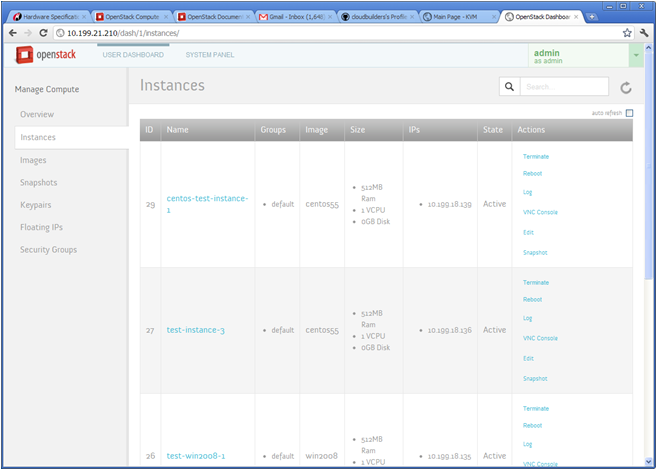Take Snapshot of centos-test-instance-1
Viewport: 657px width, 470px height.
pyautogui.click(x=535, y=253)
